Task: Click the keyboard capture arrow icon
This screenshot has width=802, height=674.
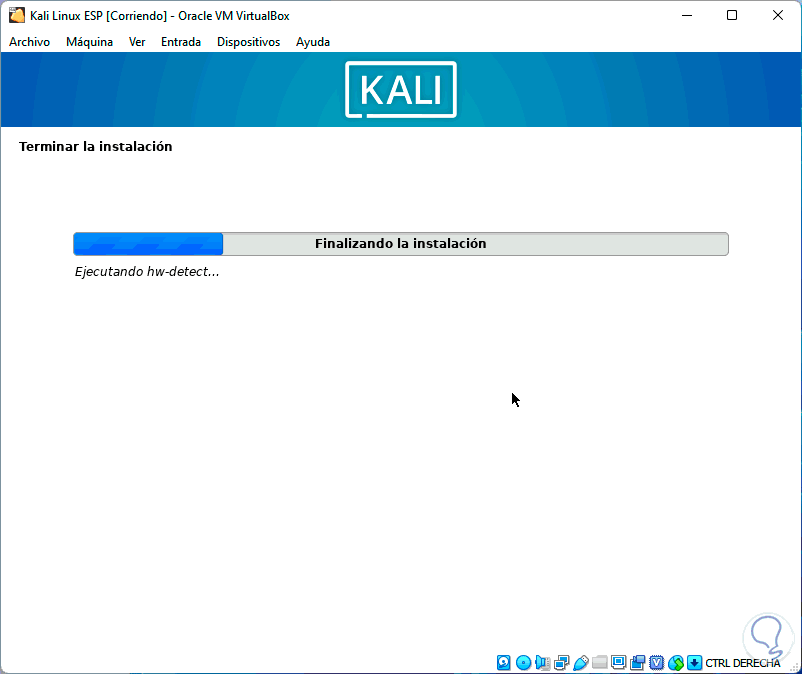Action: click(x=694, y=663)
